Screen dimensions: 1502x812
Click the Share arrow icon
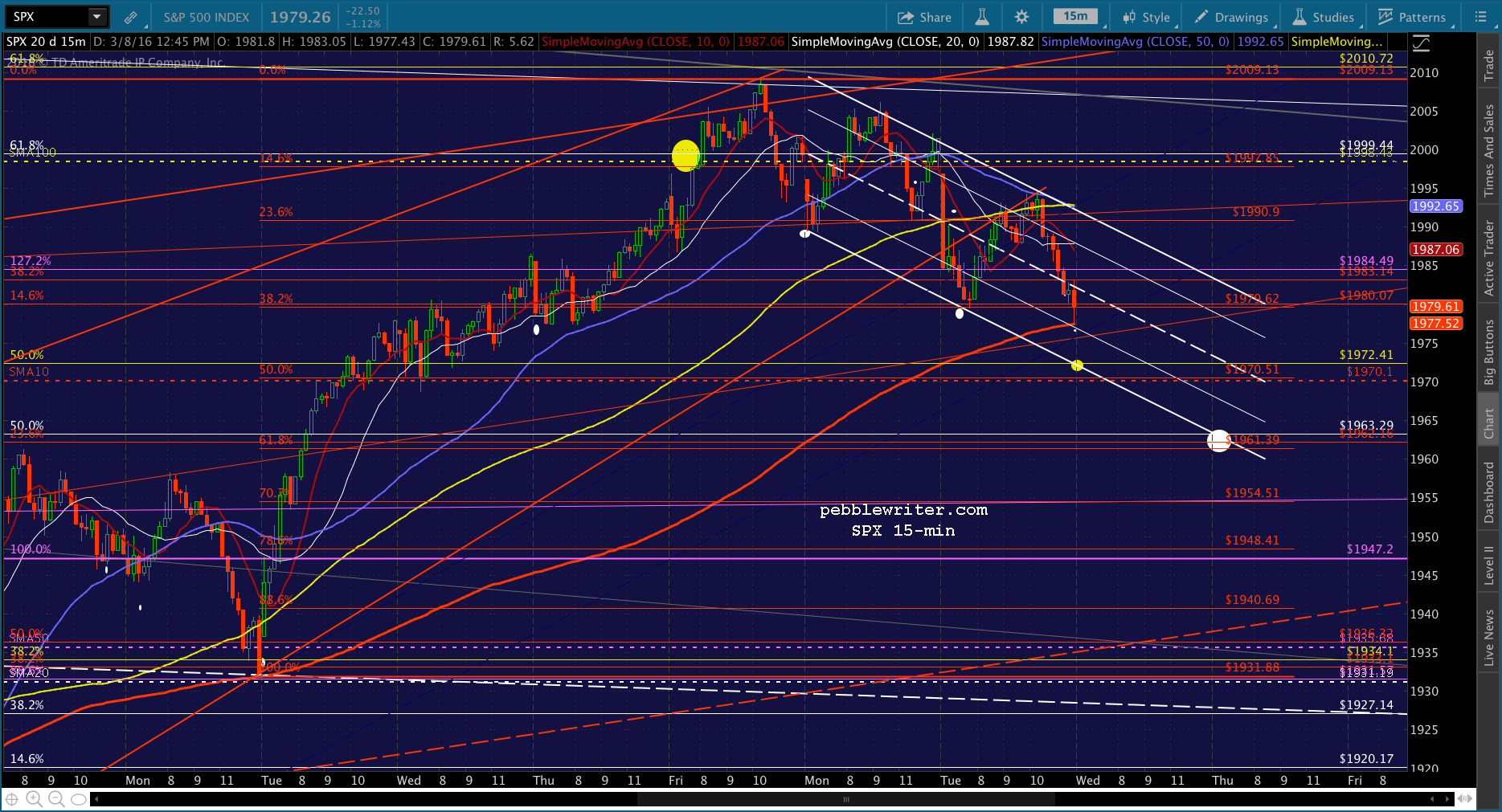906,17
